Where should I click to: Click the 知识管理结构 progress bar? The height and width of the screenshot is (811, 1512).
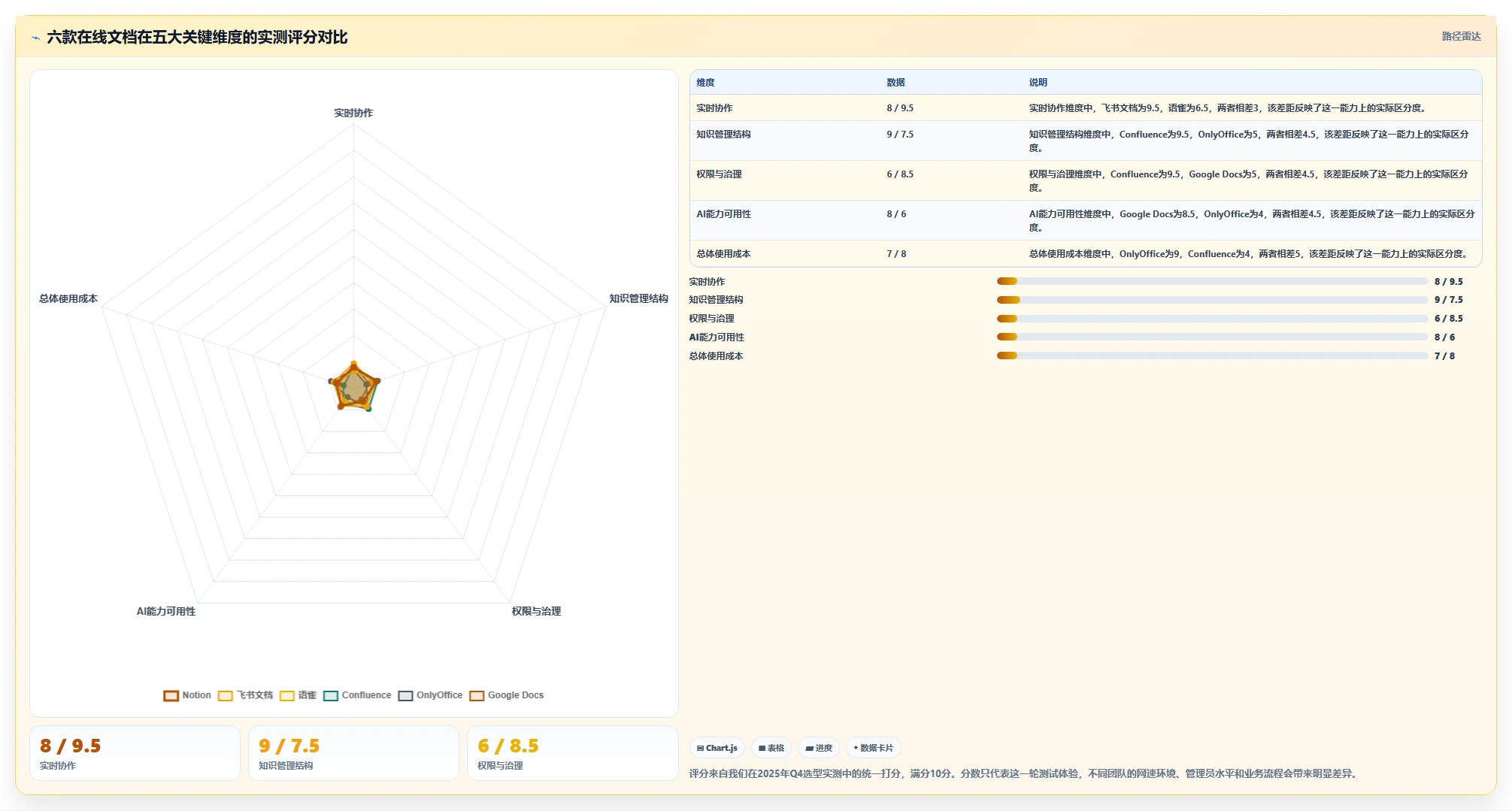coord(1212,300)
